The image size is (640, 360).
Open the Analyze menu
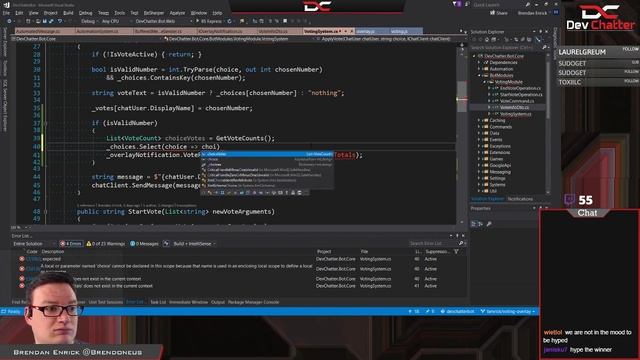point(177,13)
